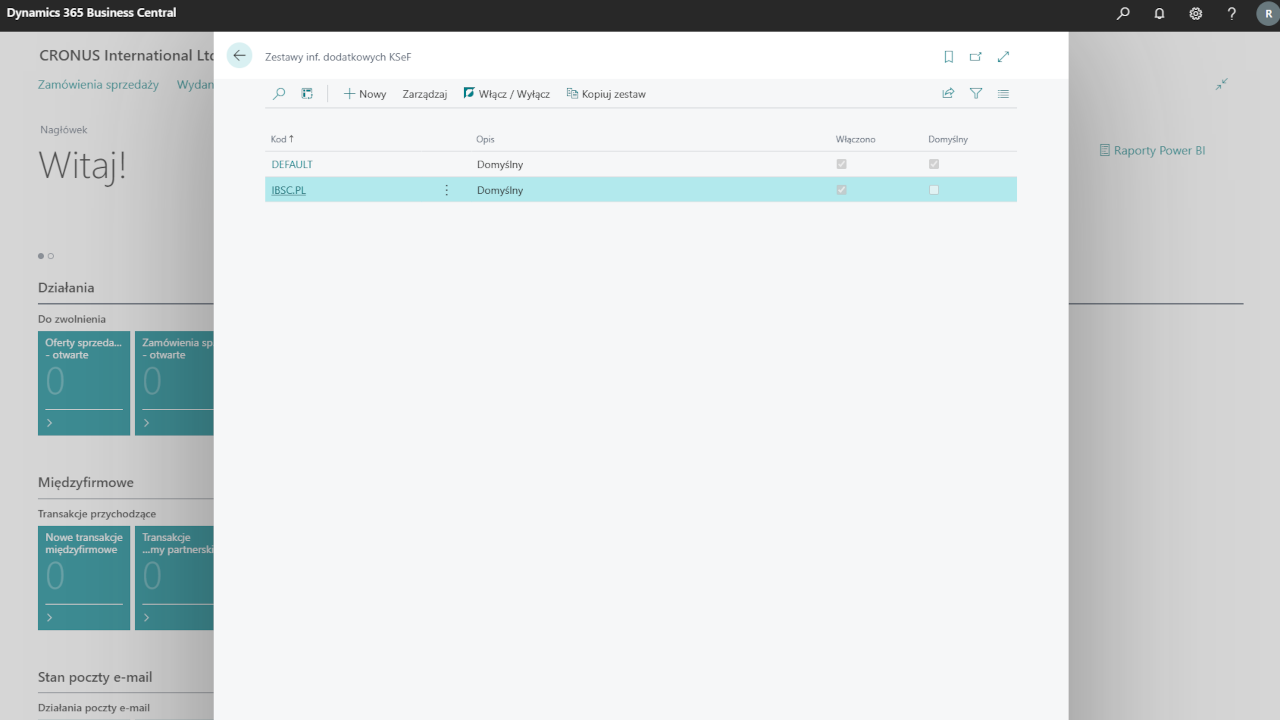This screenshot has height=720, width=1280.
Task: Show more options for IBSC.PL row
Action: click(x=446, y=190)
